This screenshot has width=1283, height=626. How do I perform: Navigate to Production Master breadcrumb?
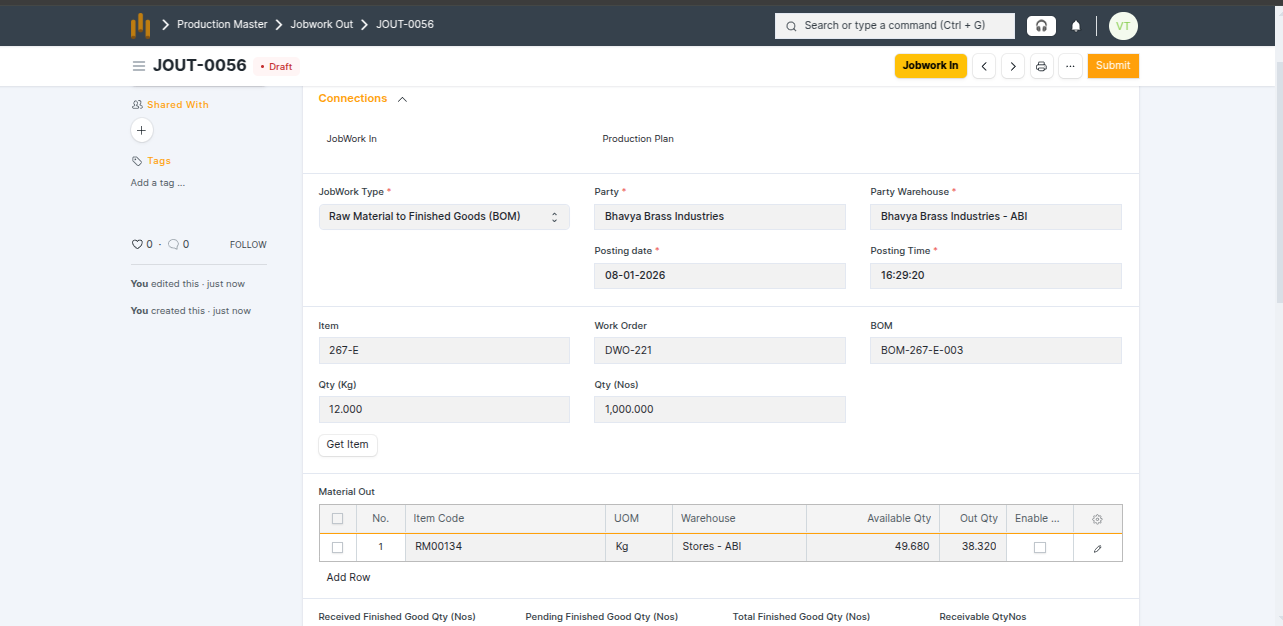[222, 24]
